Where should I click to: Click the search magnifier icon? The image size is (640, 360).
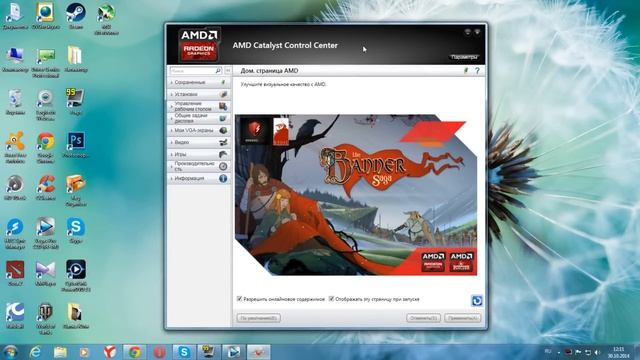218,71
